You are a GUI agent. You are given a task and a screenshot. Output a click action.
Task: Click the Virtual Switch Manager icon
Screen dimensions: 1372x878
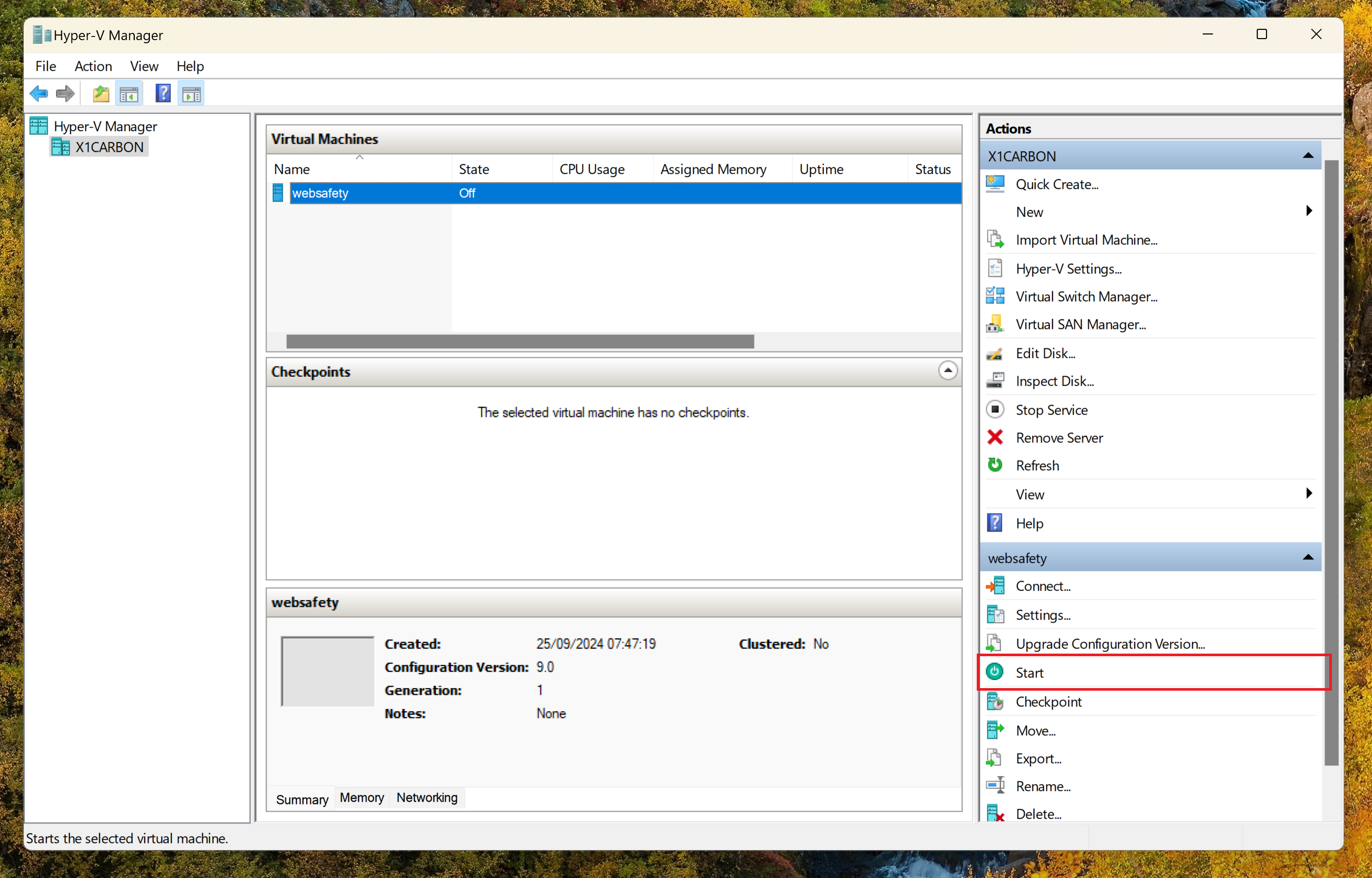coord(995,296)
